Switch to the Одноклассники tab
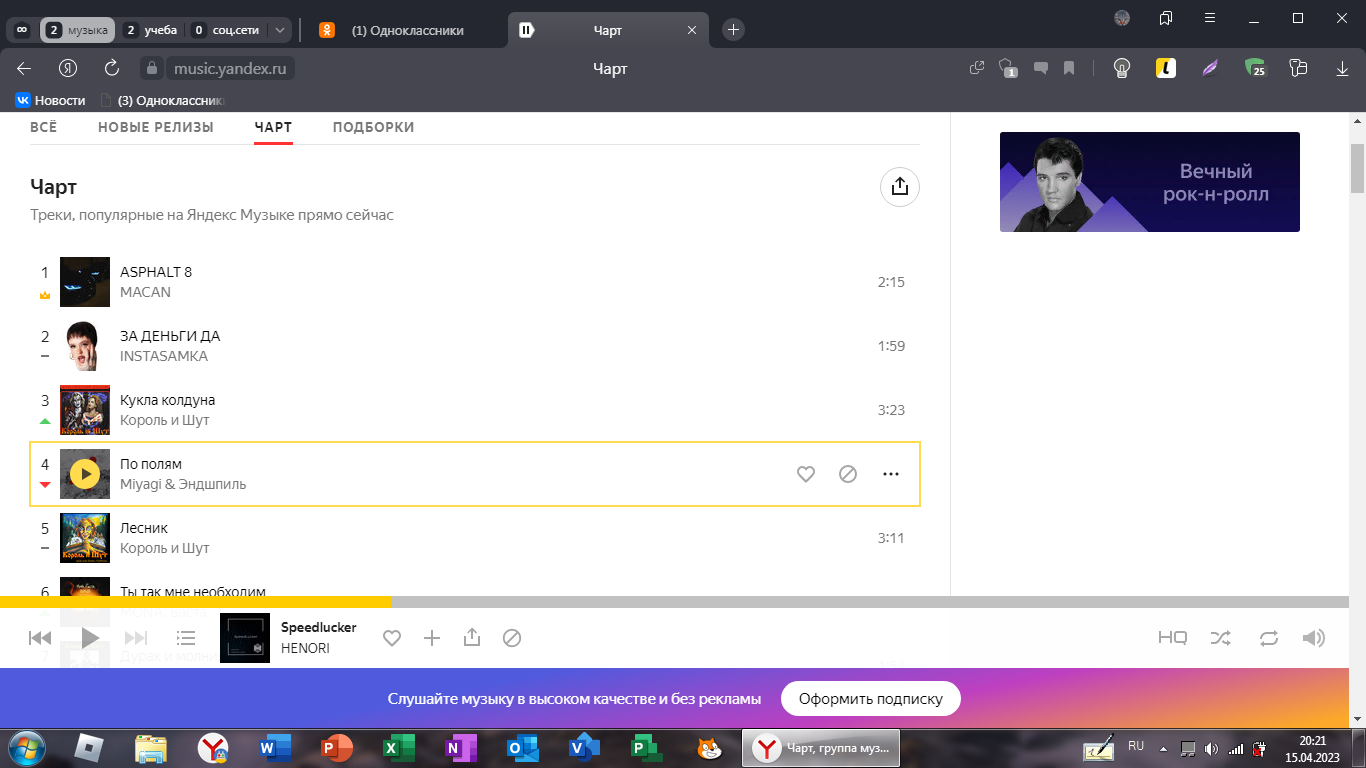 (x=407, y=30)
